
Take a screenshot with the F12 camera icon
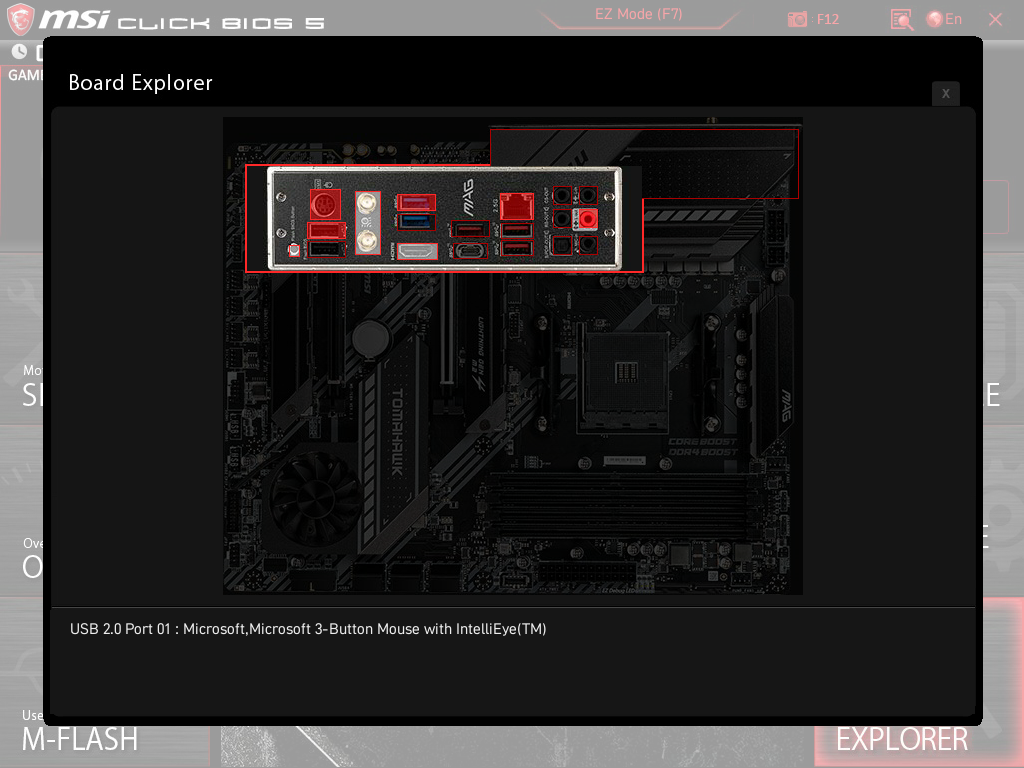point(797,19)
